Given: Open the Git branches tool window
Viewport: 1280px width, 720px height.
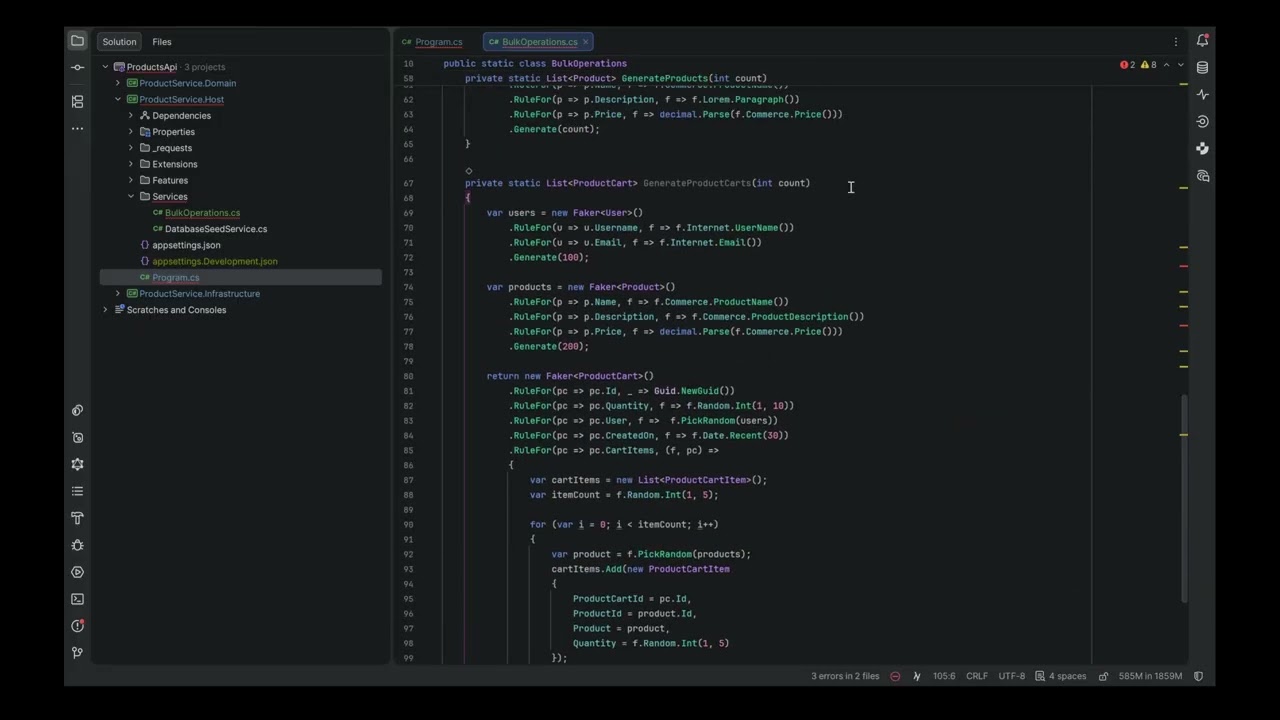Looking at the screenshot, I should [77, 653].
